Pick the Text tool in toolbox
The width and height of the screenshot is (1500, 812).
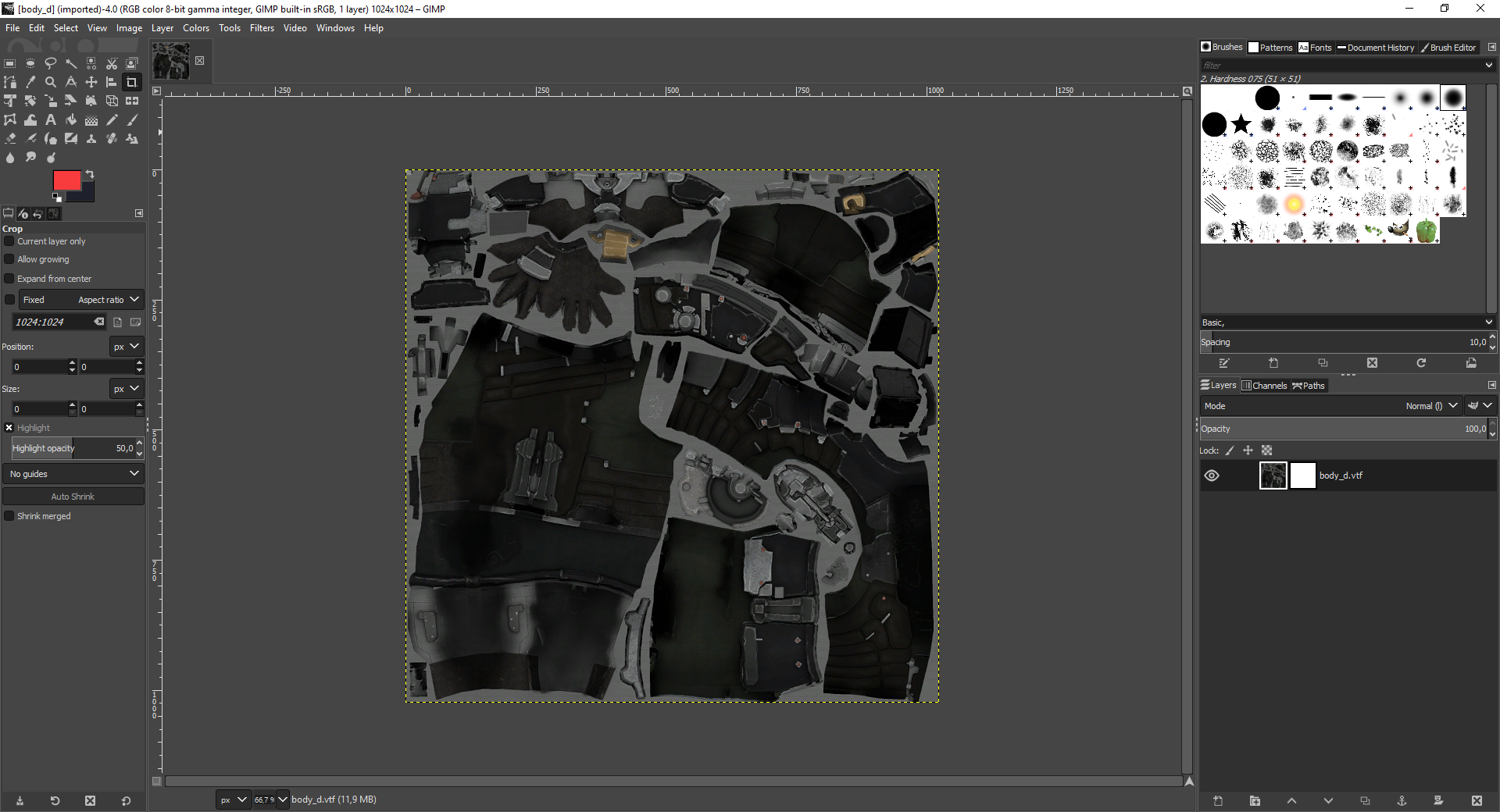(51, 119)
